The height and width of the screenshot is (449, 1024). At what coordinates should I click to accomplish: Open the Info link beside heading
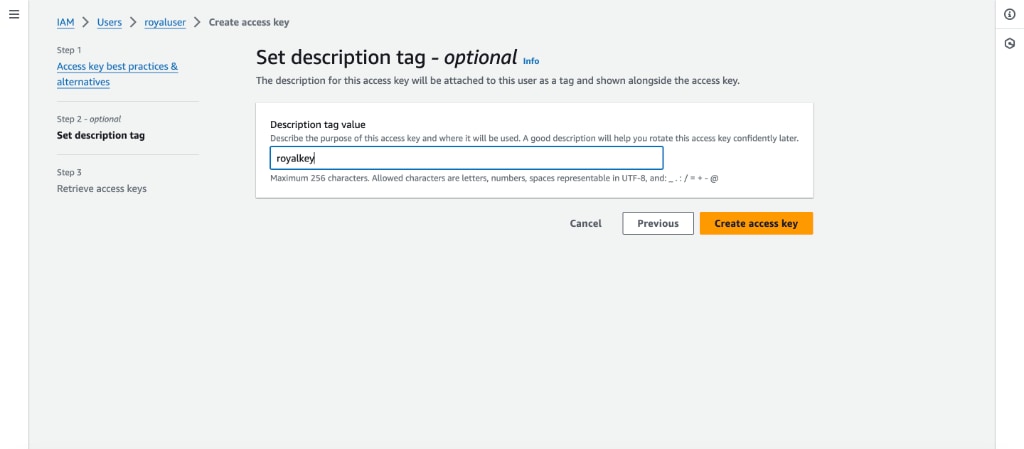(x=531, y=61)
